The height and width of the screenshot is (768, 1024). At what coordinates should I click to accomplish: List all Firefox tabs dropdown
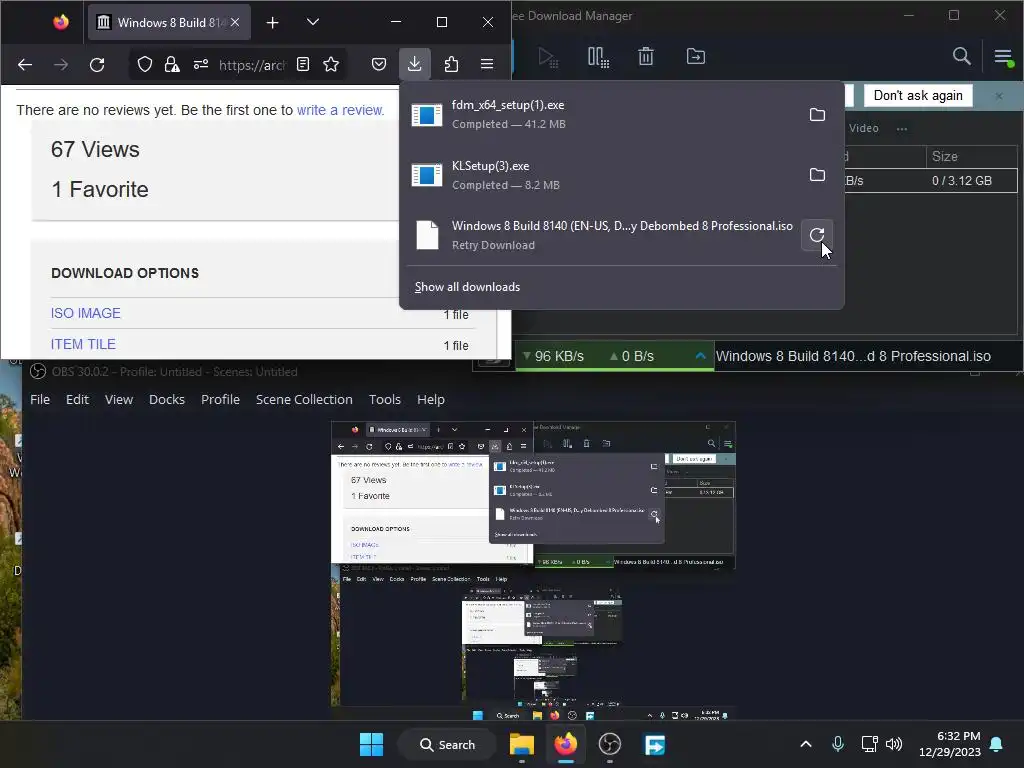313,22
